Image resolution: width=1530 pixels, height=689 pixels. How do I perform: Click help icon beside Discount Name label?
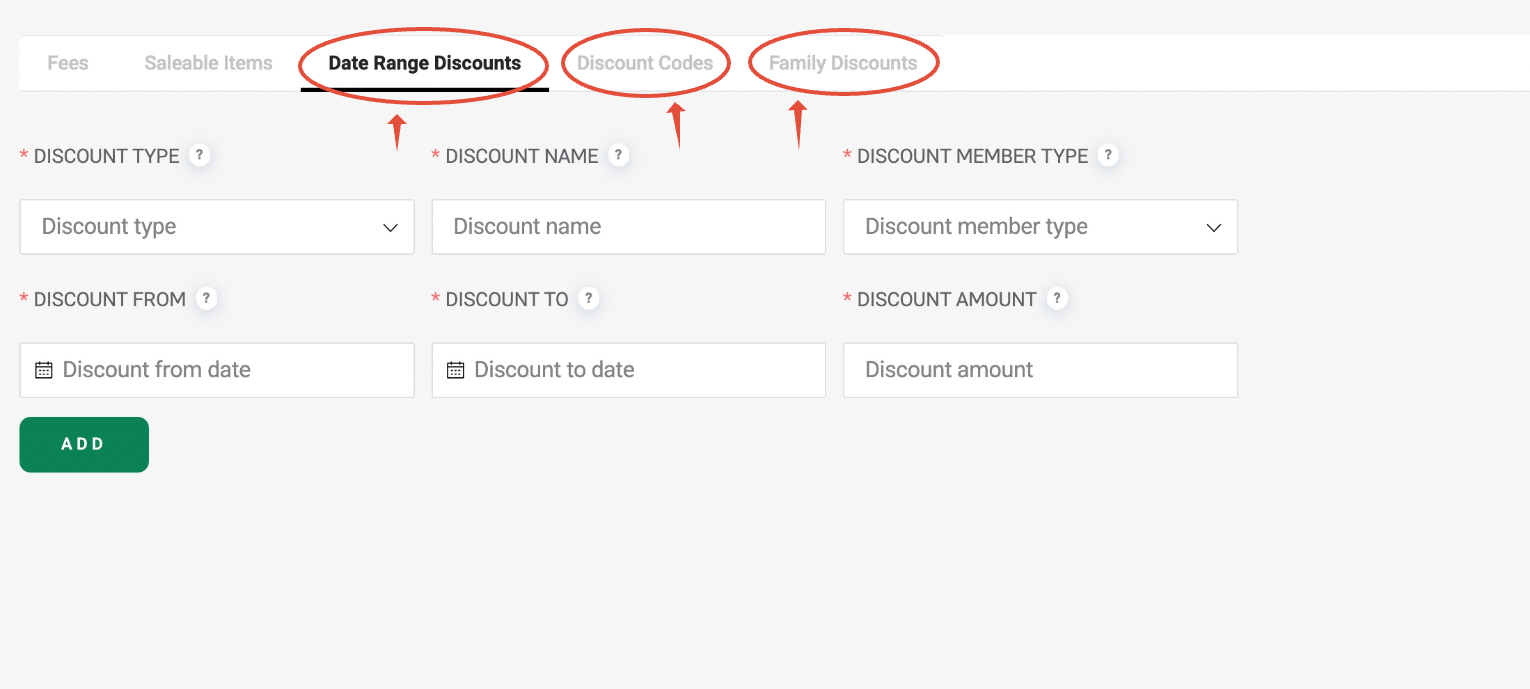(x=619, y=156)
